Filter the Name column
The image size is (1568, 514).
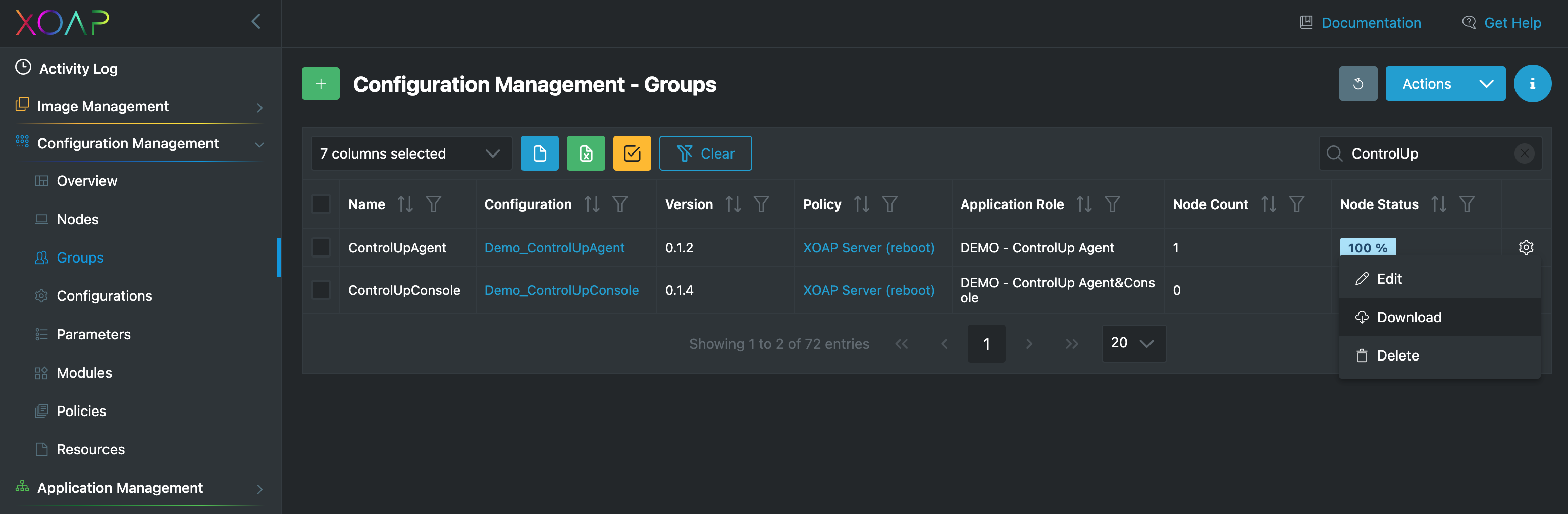[433, 204]
